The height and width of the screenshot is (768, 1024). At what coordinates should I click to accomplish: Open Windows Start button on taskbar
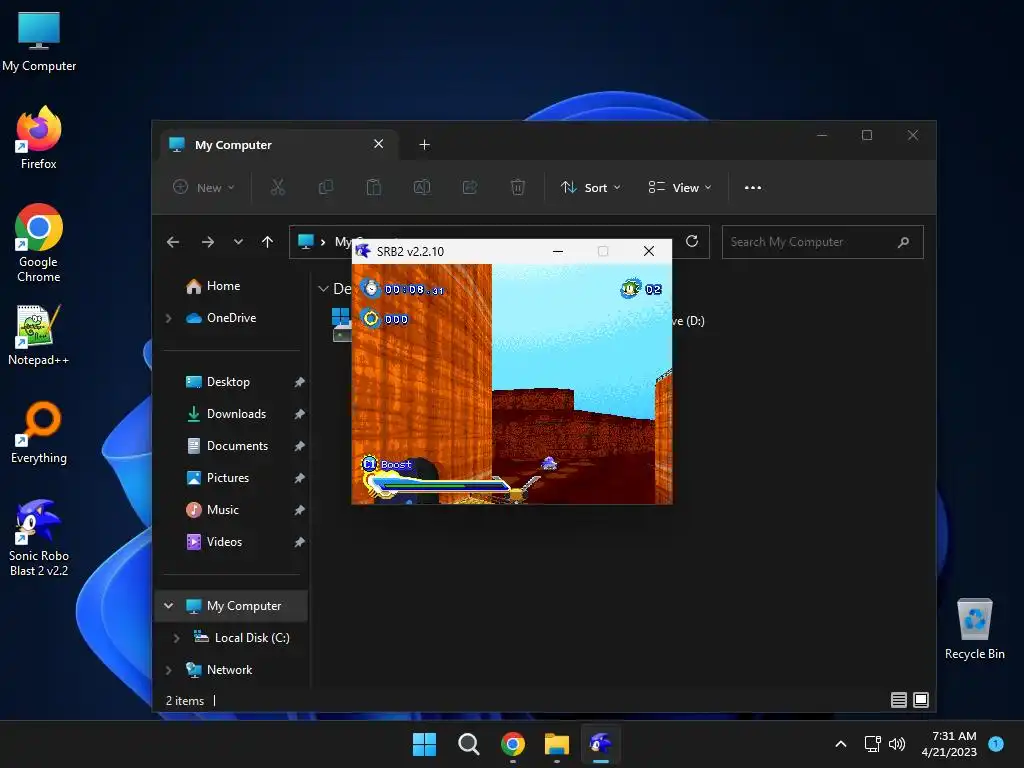coord(424,744)
